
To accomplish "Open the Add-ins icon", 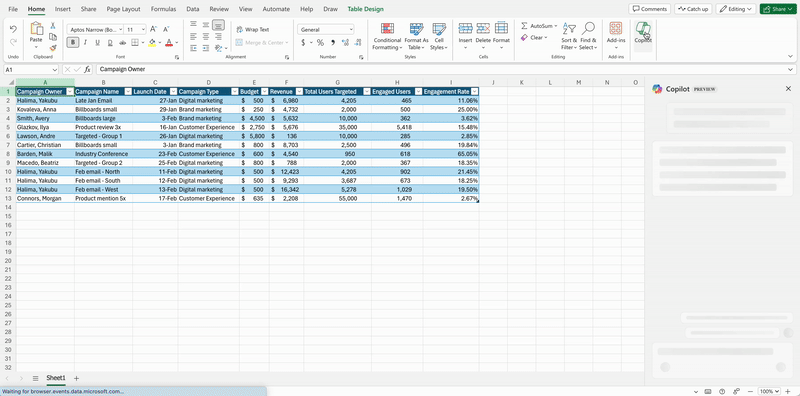I will tap(616, 29).
